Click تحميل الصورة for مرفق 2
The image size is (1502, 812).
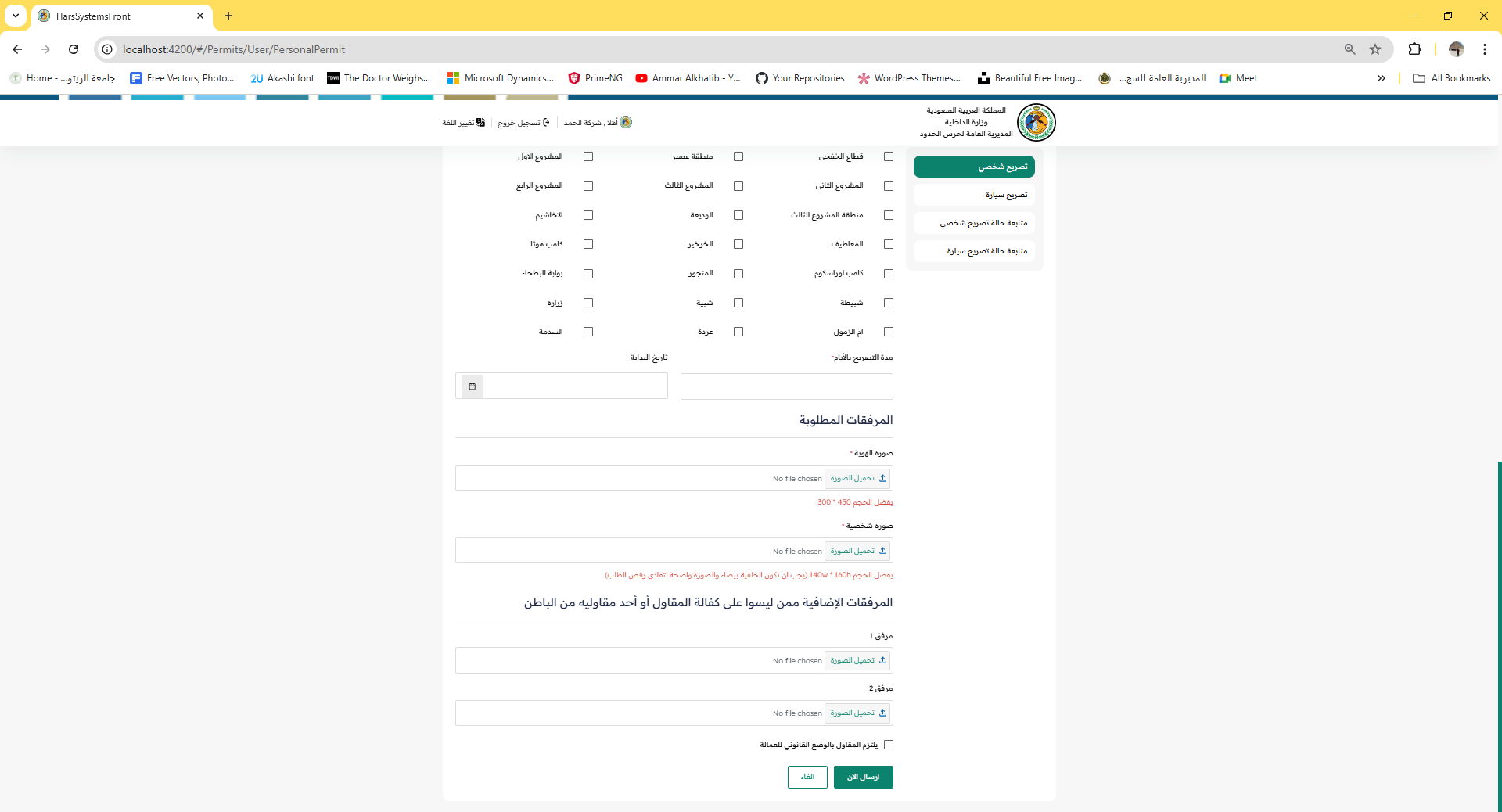(x=858, y=713)
